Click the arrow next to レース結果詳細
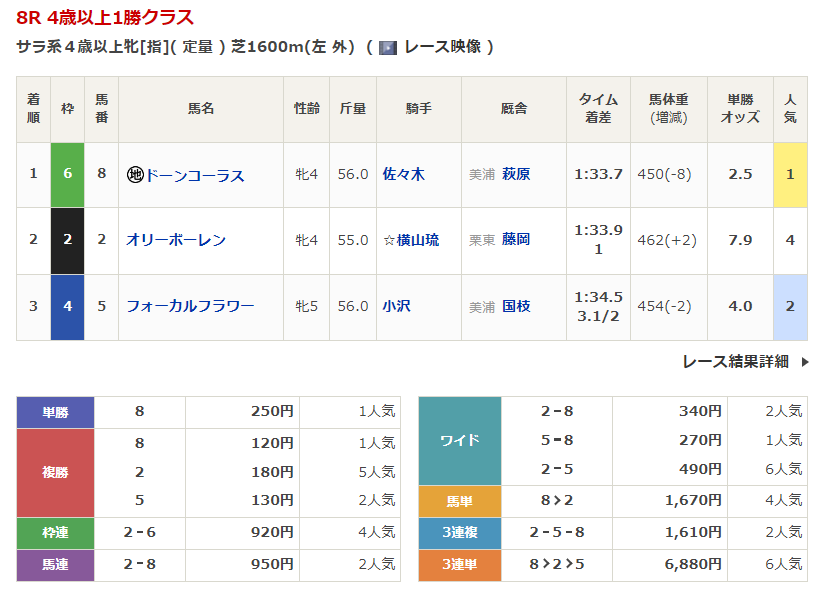This screenshot has width=824, height=592. pyautogui.click(x=805, y=362)
